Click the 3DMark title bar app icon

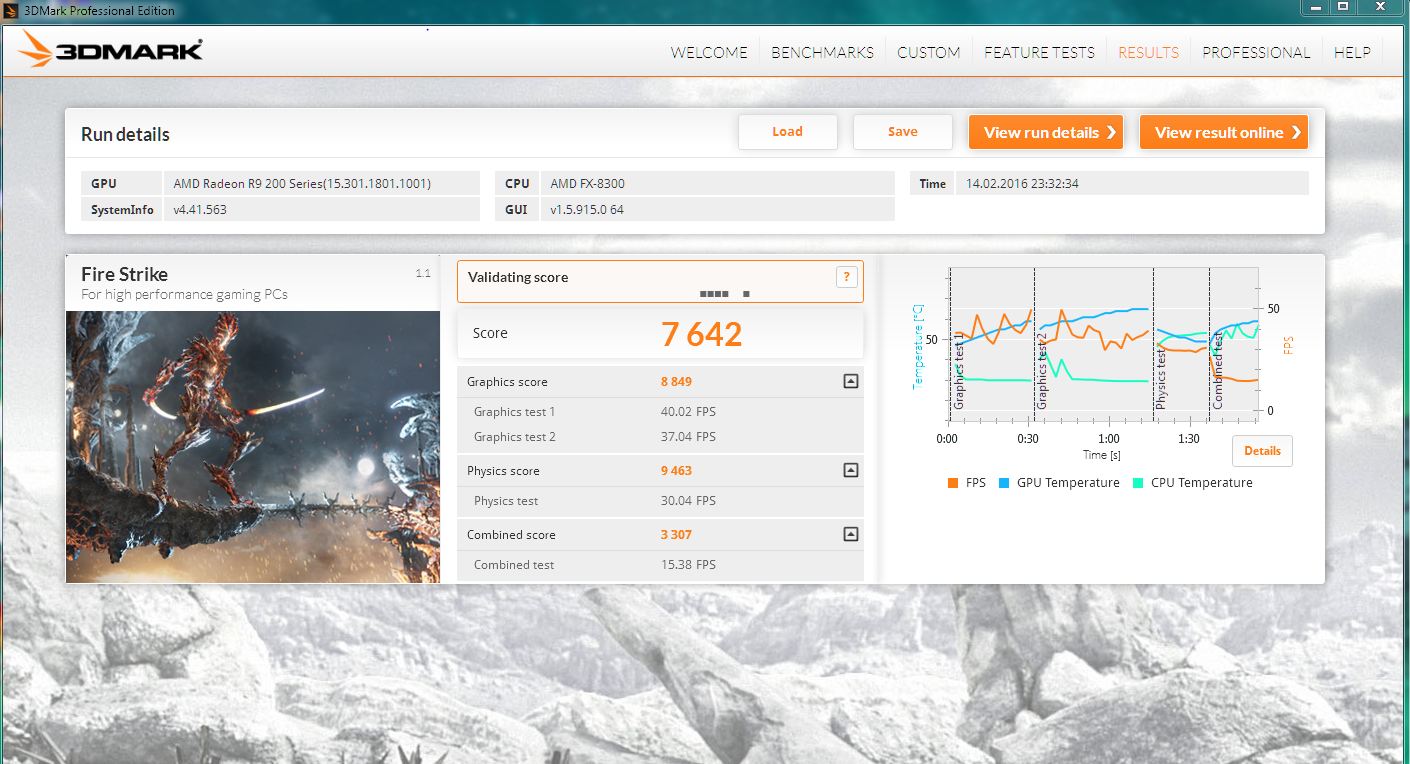click(x=10, y=10)
